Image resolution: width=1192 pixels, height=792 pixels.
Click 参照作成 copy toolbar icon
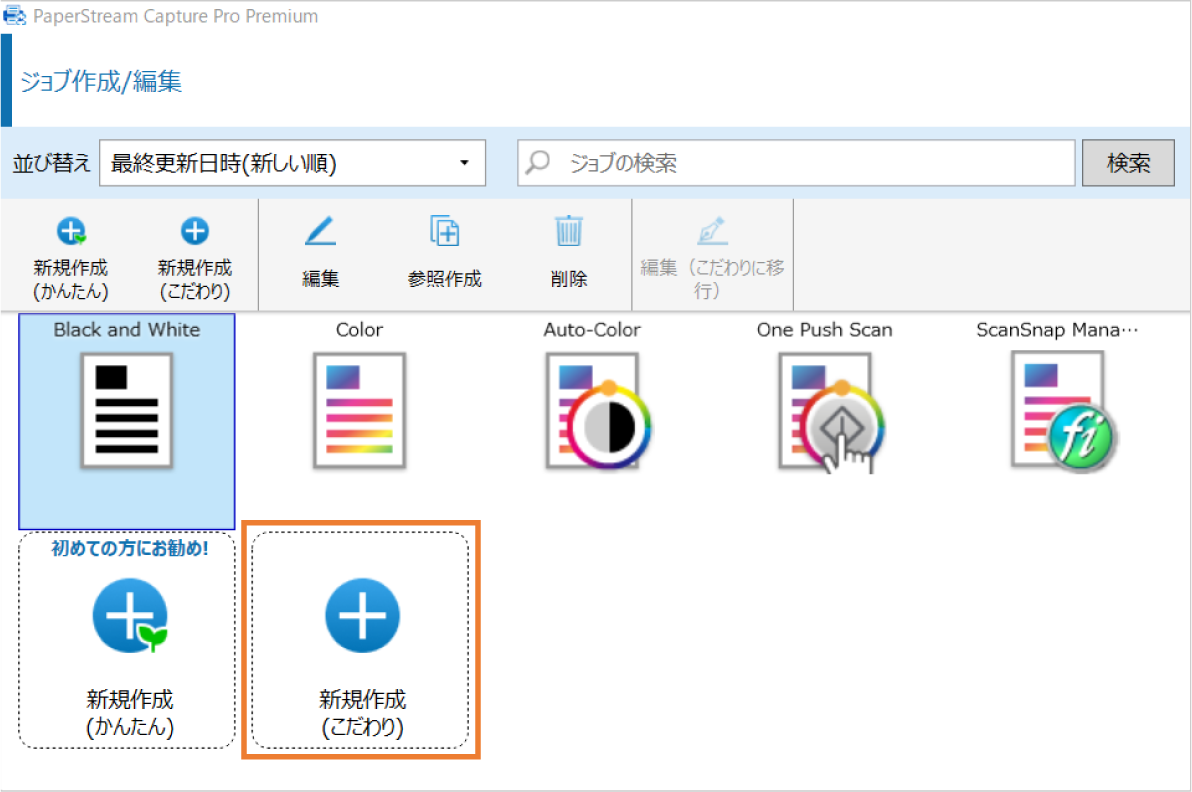444,231
